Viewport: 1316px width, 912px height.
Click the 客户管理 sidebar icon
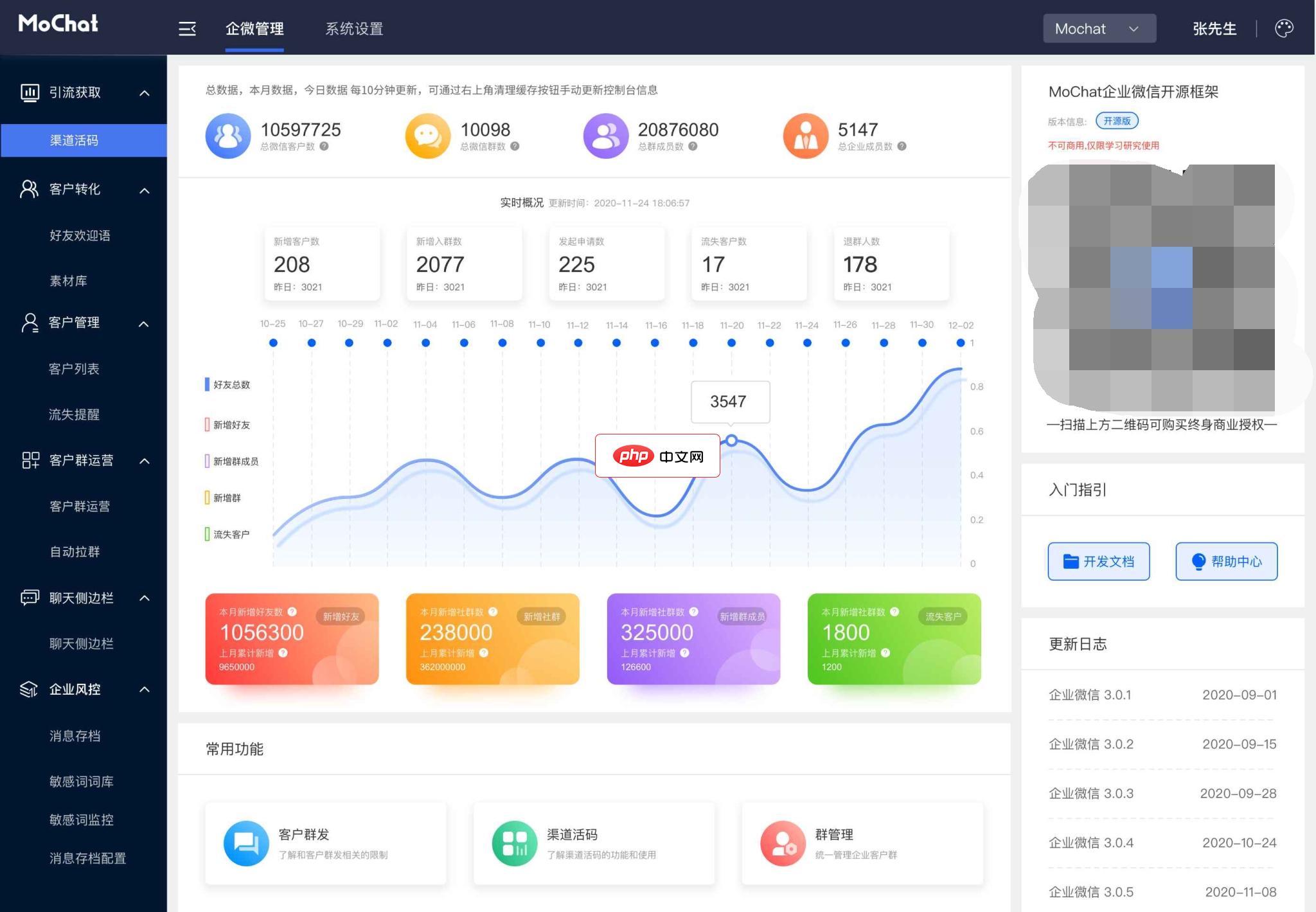click(x=28, y=323)
